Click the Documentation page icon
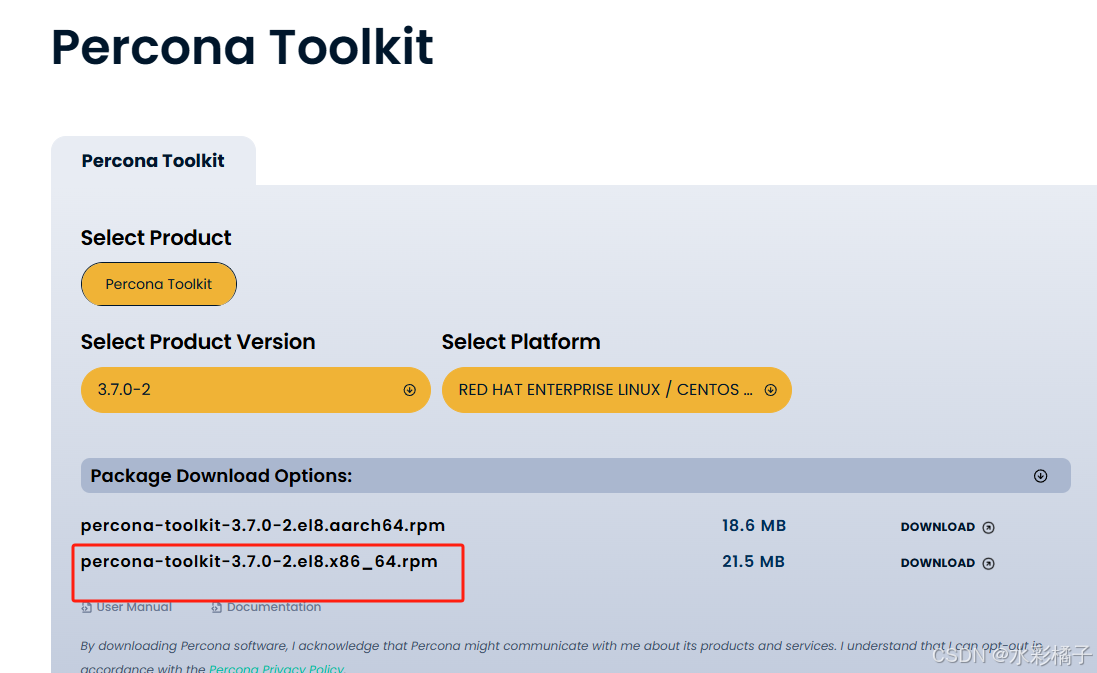The width and height of the screenshot is (1097, 673). tap(216, 607)
